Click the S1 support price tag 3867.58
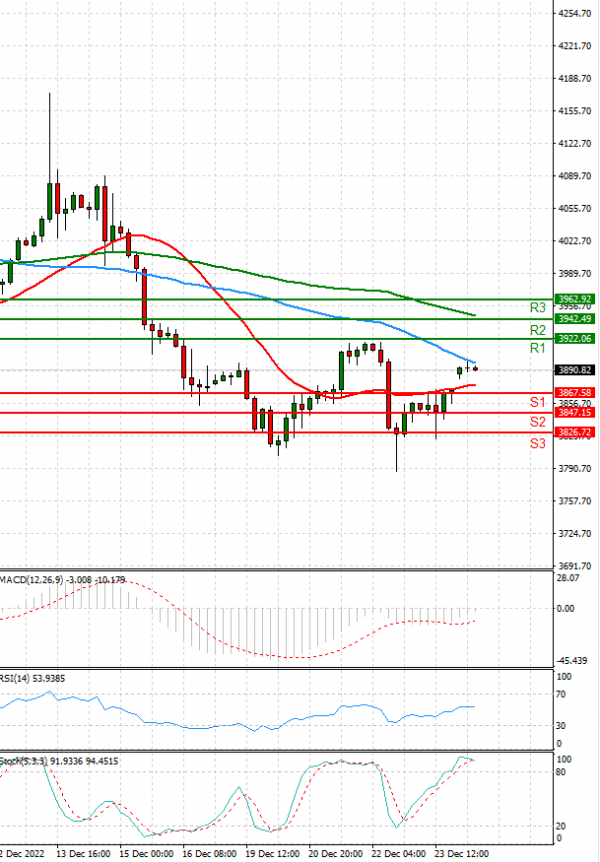Image resolution: width=600 pixels, height=862 pixels. click(574, 393)
